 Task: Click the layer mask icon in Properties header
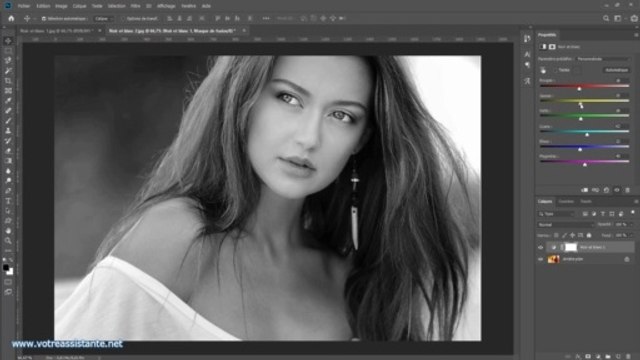coord(552,47)
